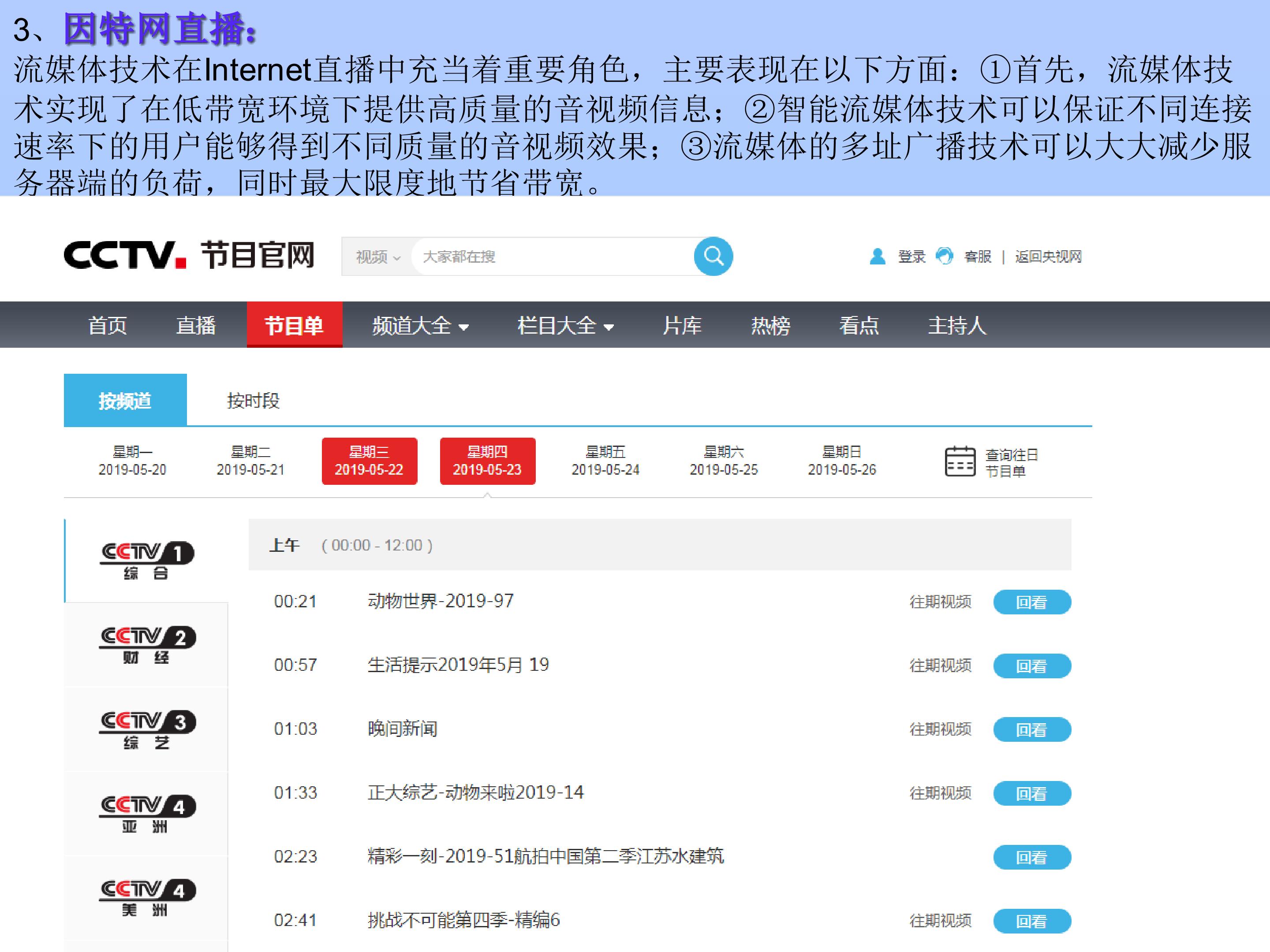Click the 登录 link
1270x952 pixels.
pos(912,257)
